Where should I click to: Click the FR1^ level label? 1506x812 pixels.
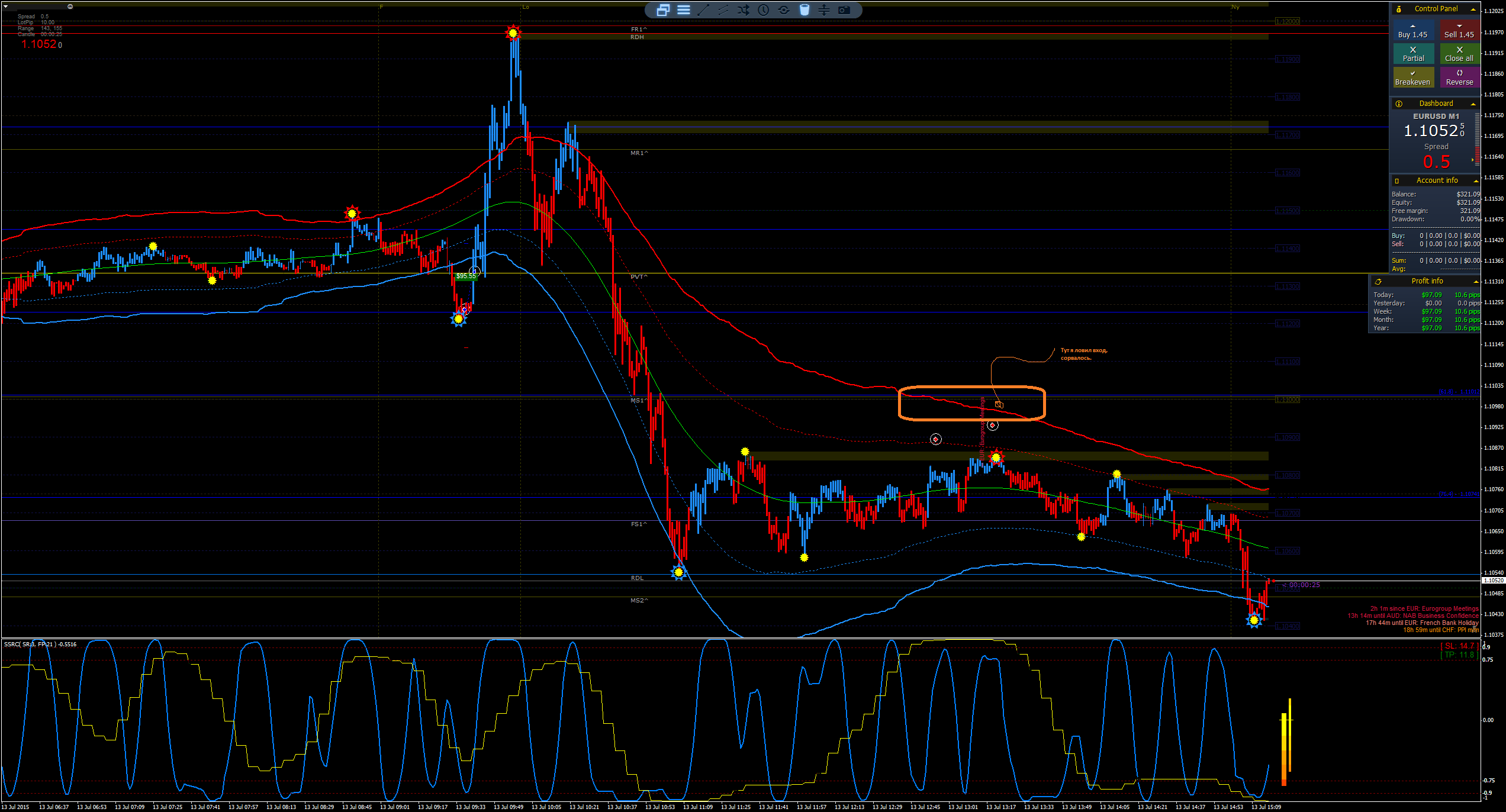click(x=639, y=29)
